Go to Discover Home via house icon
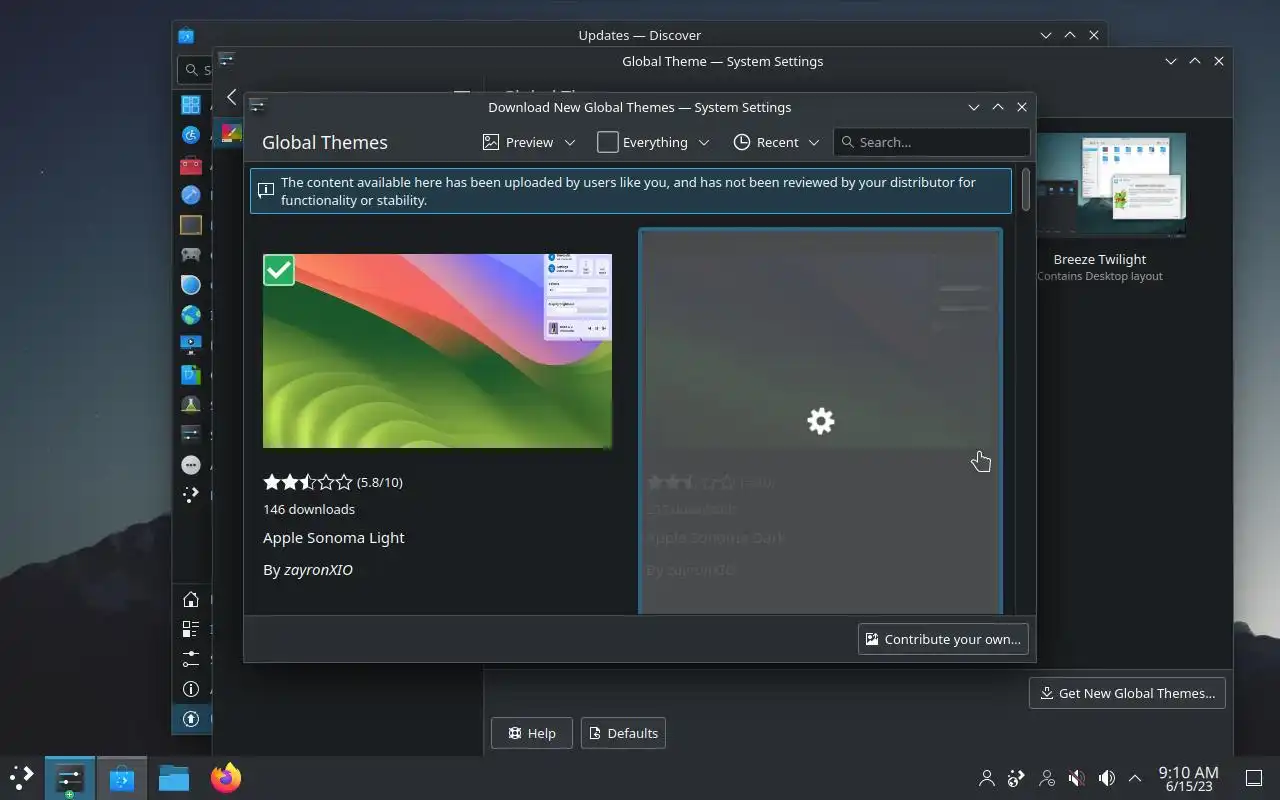 coord(191,600)
